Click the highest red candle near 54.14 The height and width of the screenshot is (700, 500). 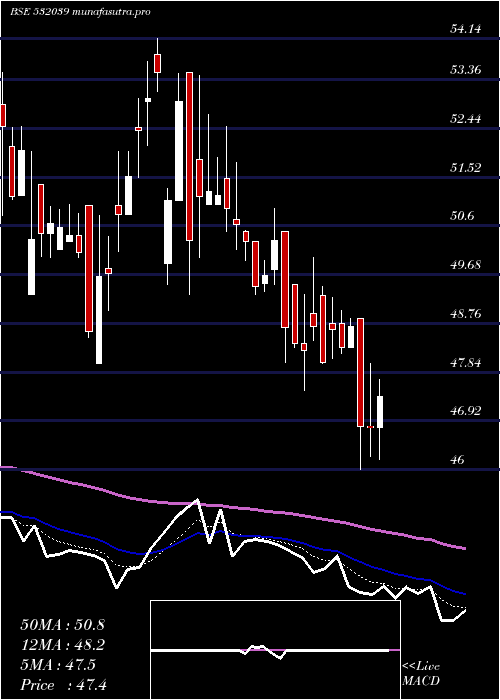(157, 63)
